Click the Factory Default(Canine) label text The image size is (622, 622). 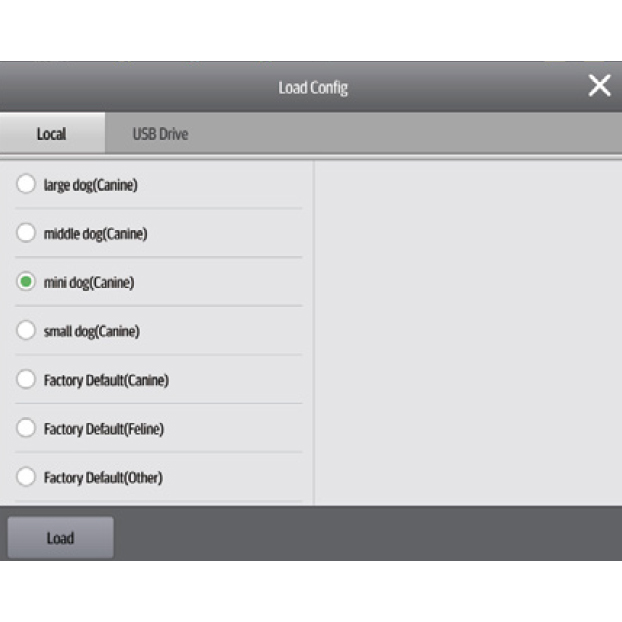coord(106,380)
